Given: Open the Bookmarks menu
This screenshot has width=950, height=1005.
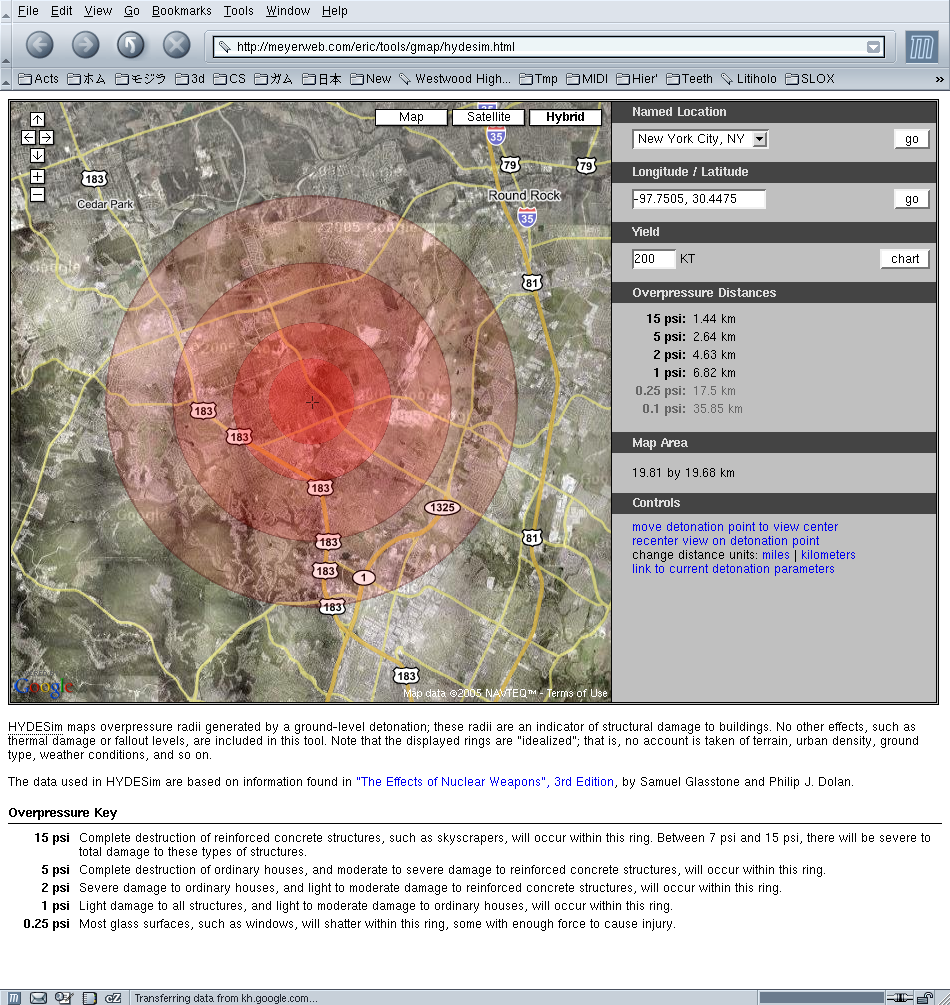Looking at the screenshot, I should (x=181, y=11).
